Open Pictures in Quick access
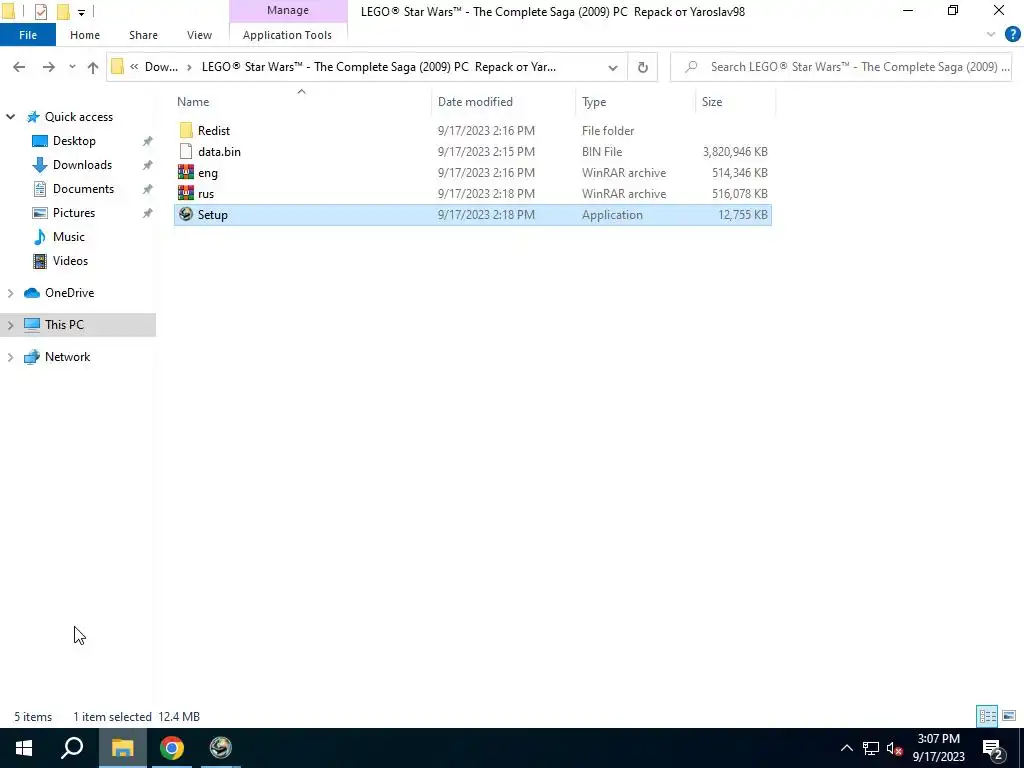 [x=73, y=213]
